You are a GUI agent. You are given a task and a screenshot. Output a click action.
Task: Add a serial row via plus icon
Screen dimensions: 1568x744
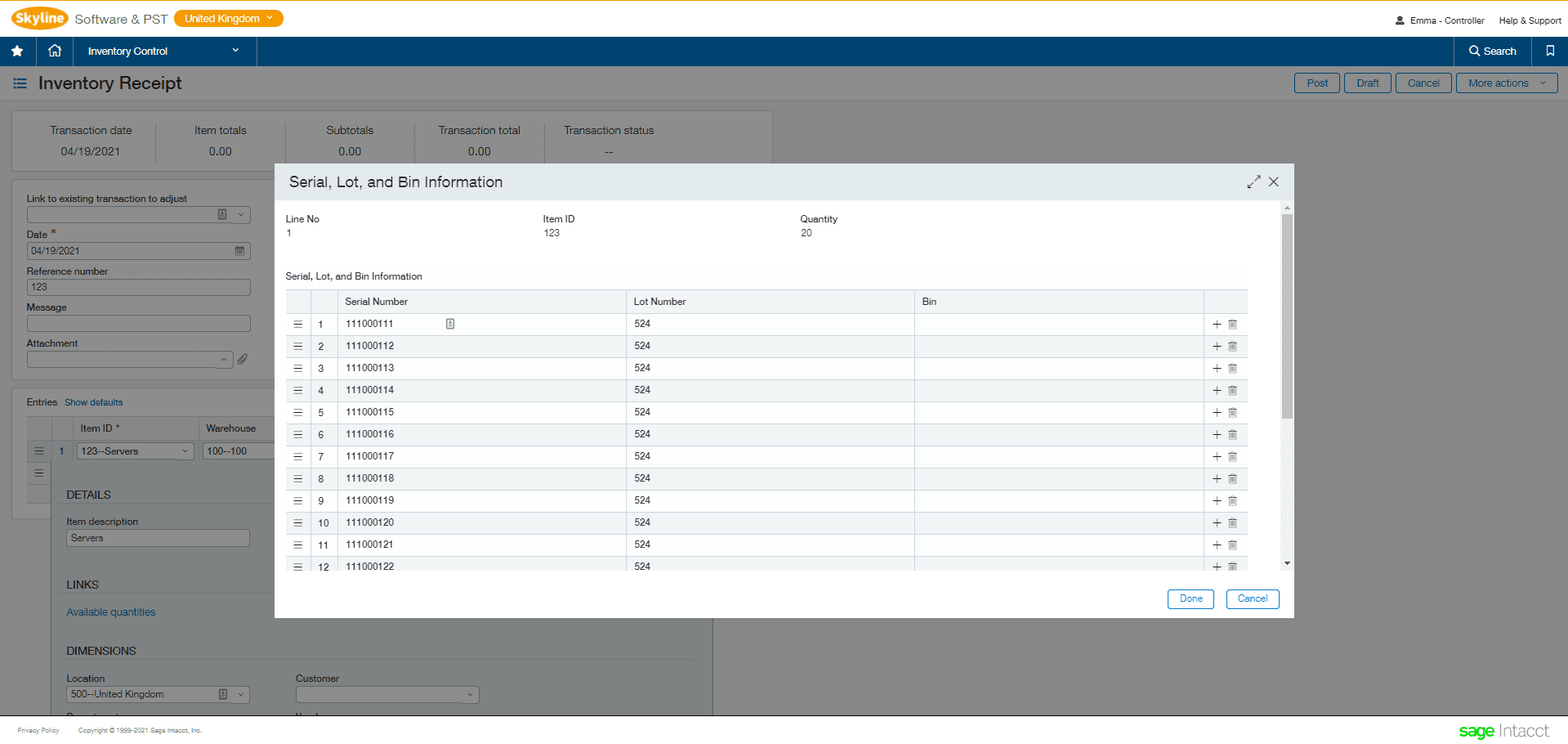1216,324
